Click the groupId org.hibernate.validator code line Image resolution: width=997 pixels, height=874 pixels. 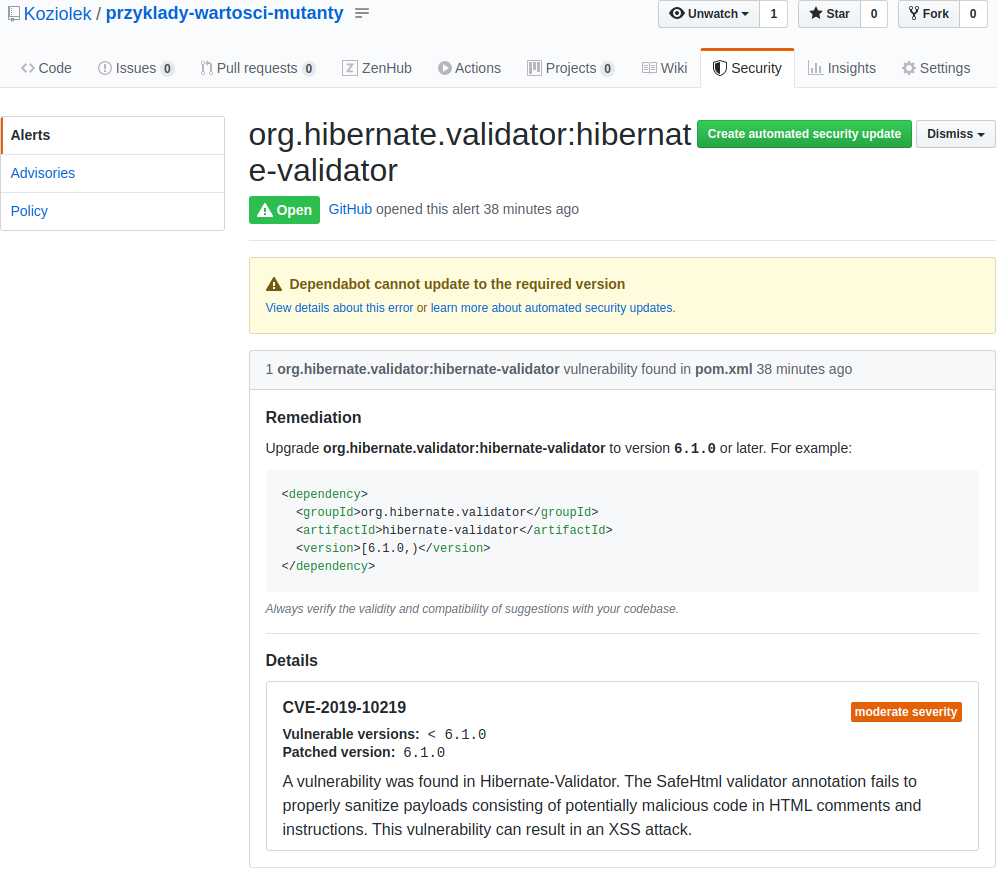click(x=447, y=512)
